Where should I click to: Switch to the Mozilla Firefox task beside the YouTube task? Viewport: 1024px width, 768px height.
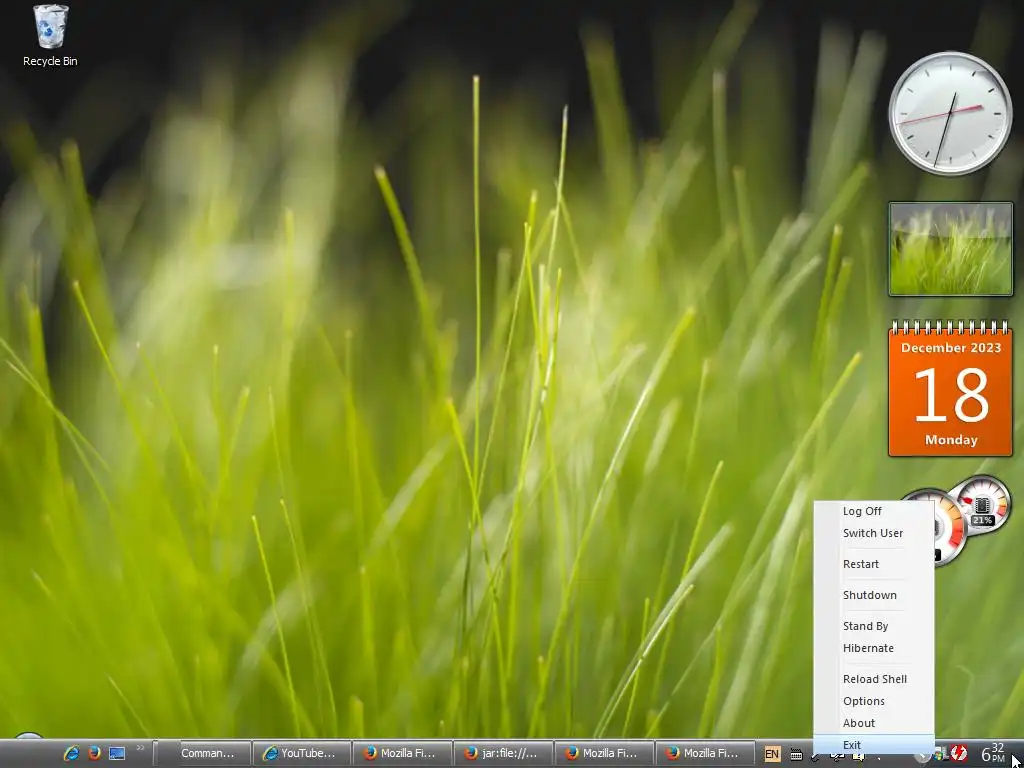(x=402, y=753)
